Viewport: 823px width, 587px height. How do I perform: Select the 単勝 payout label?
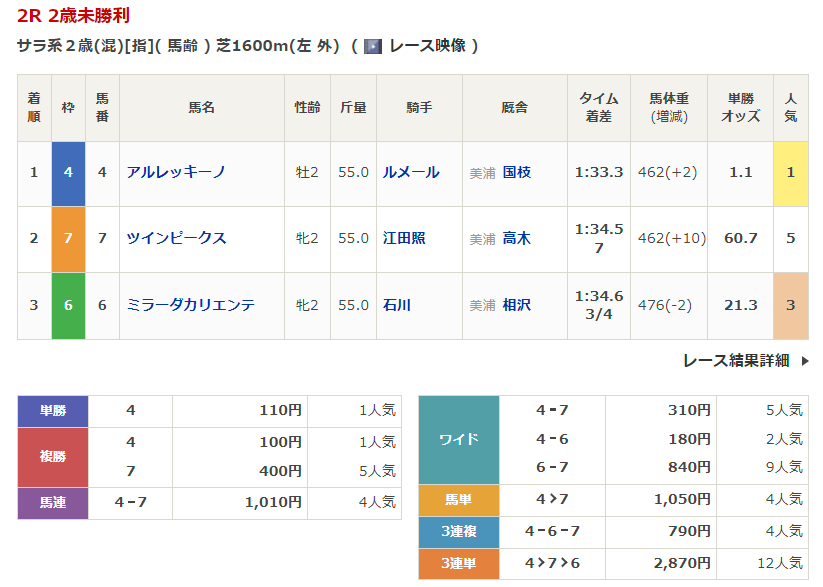[x=53, y=410]
